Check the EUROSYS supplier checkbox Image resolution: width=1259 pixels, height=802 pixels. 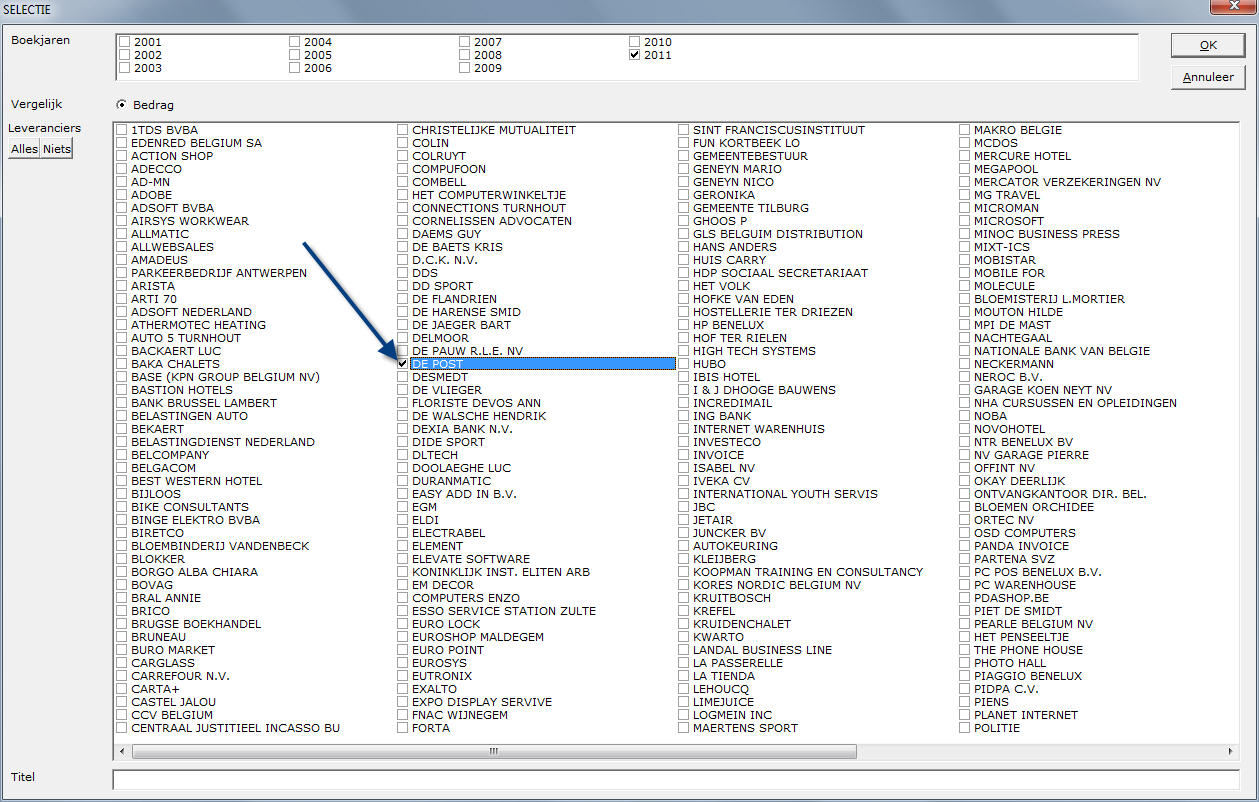[402, 663]
